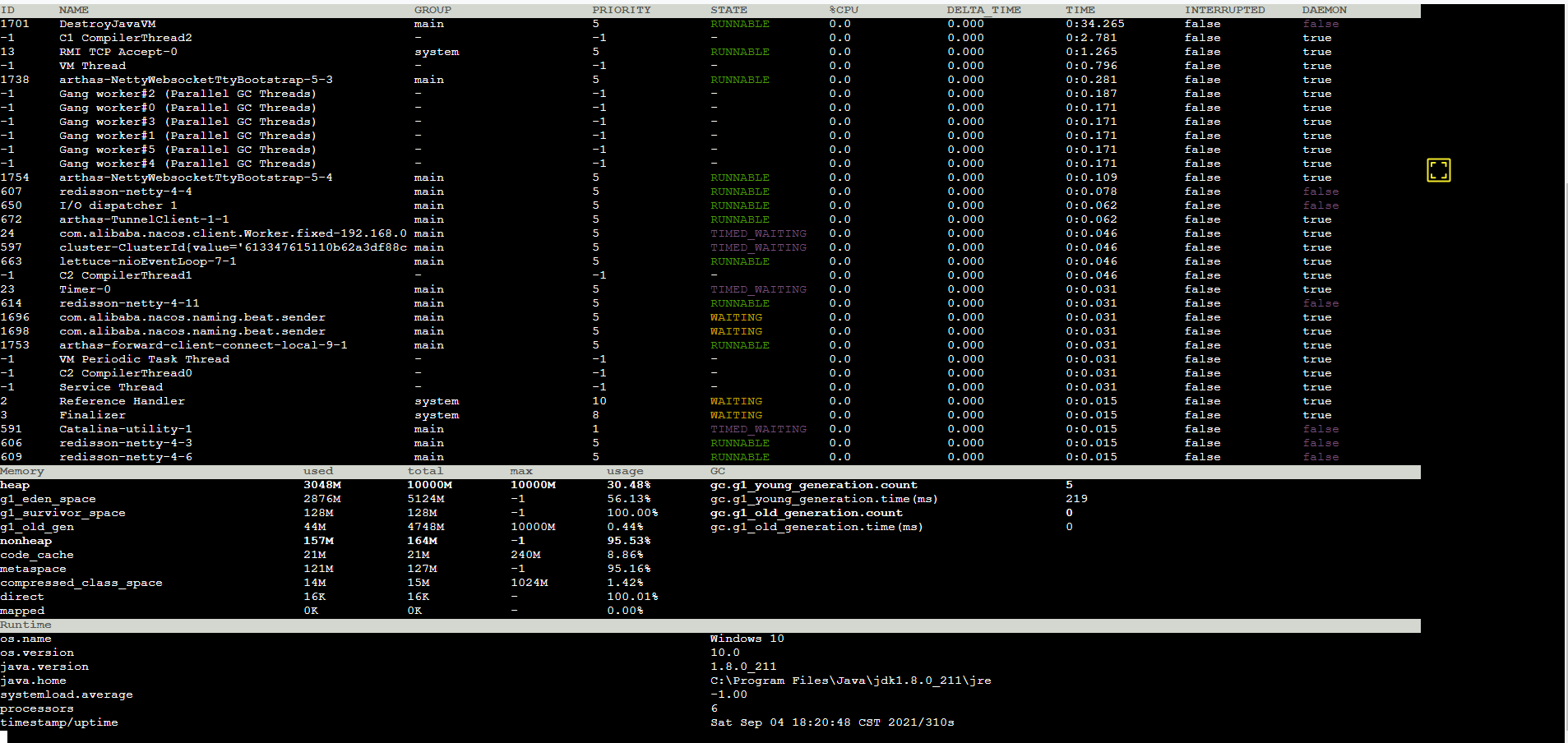Select the lettuce-nioEventLoop-7-1 thread
1568x743 pixels.
coord(147,261)
